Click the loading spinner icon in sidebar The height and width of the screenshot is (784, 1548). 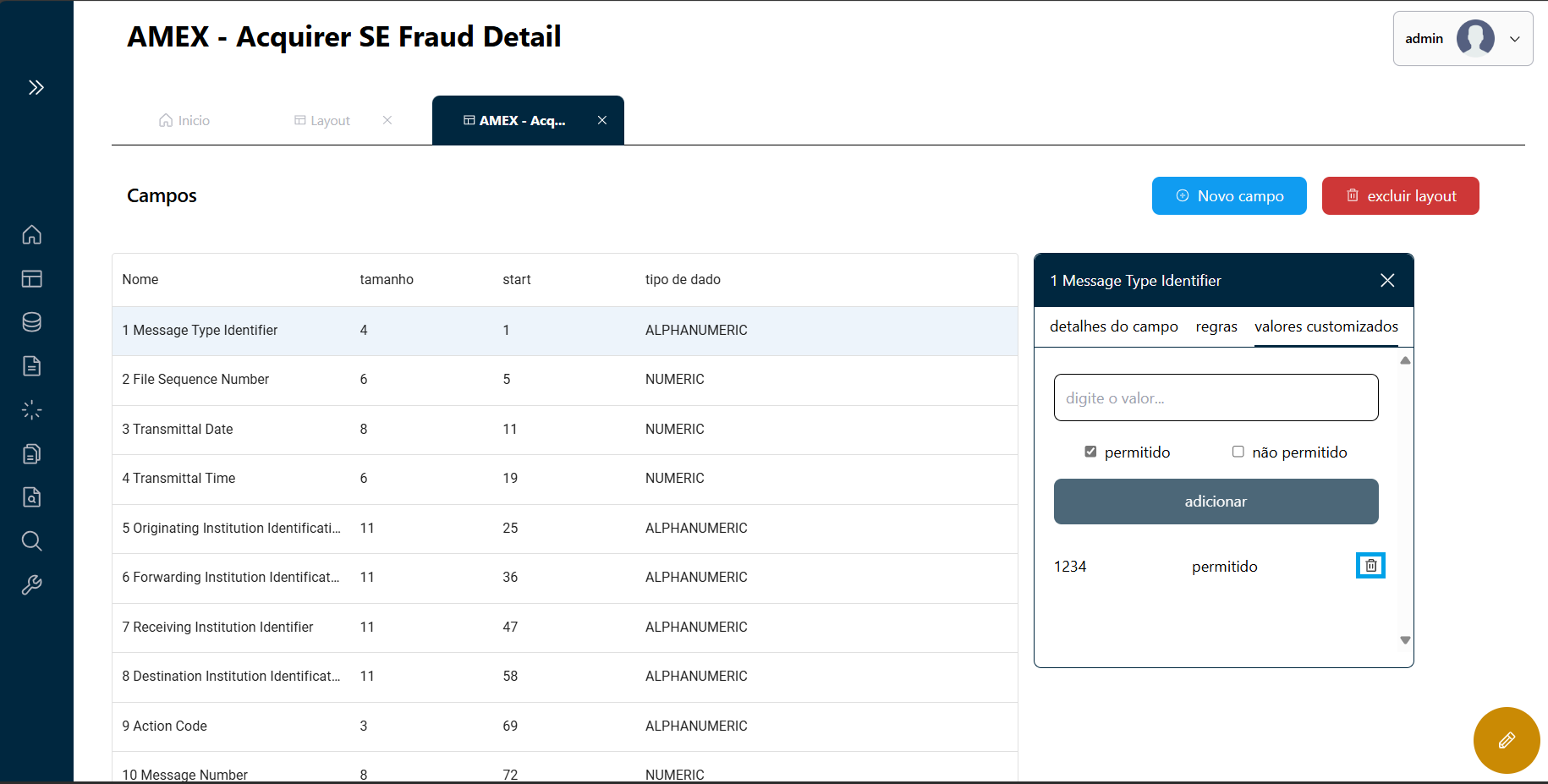pyautogui.click(x=32, y=410)
